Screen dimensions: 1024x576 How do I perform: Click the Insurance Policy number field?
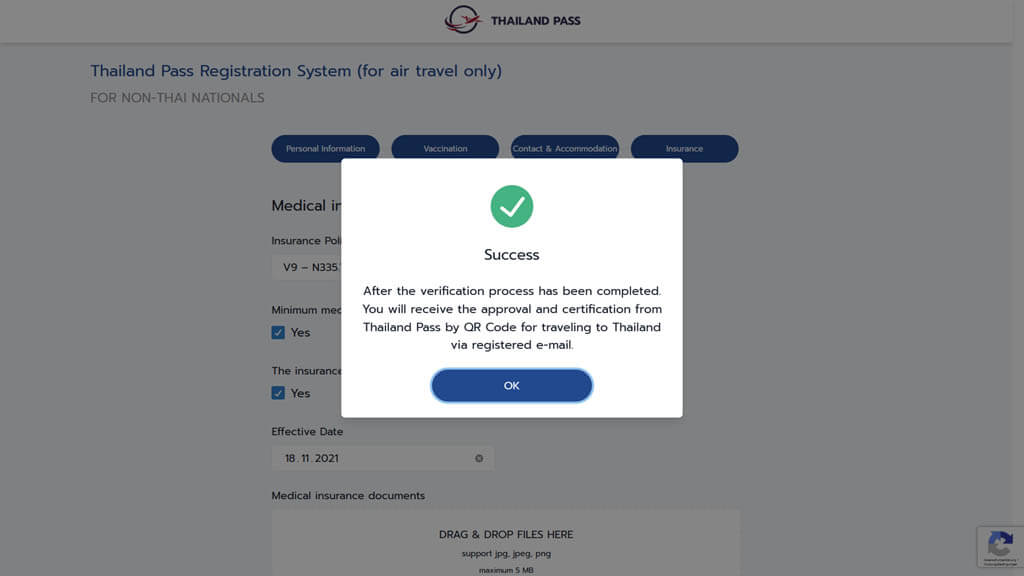306,267
